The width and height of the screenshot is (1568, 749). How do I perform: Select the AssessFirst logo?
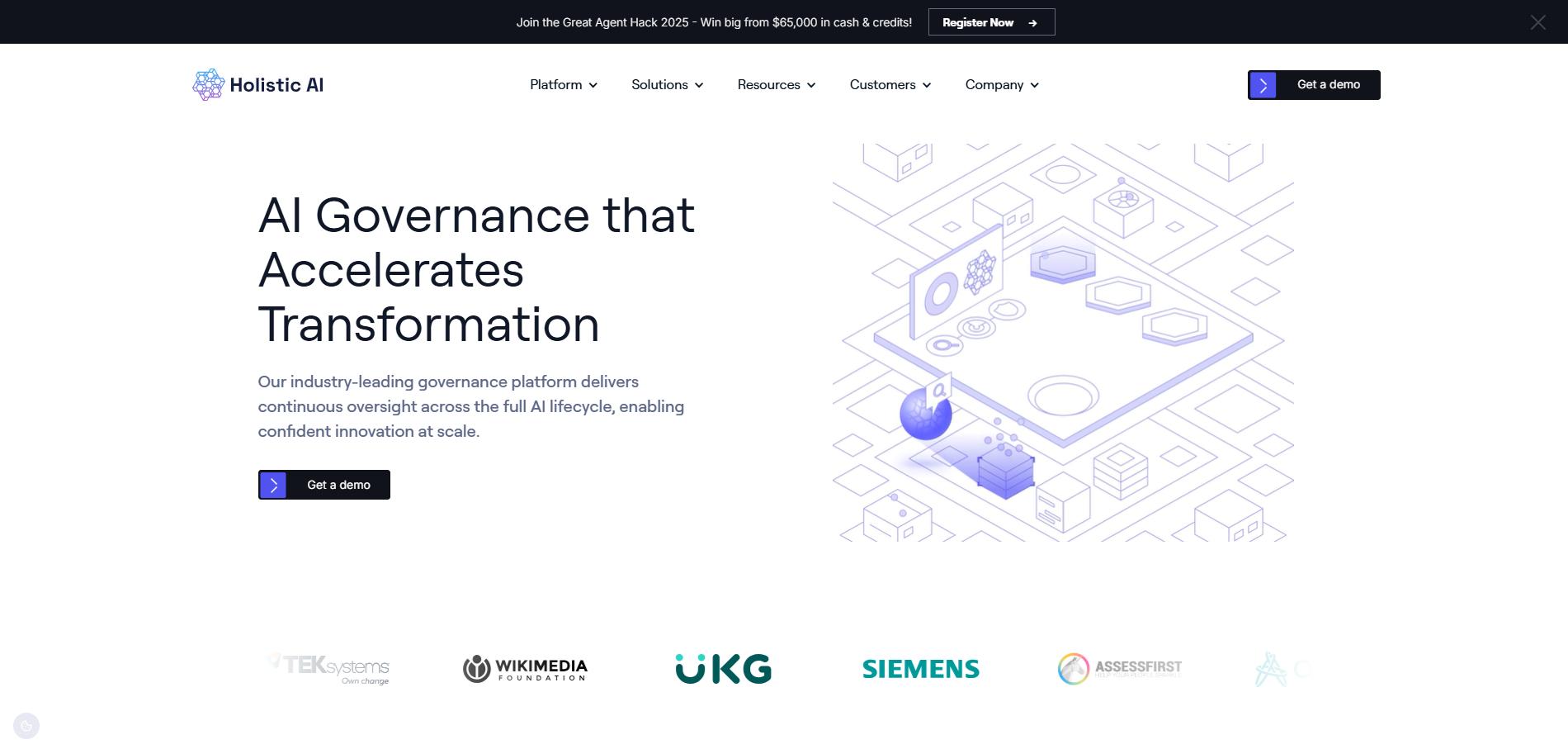tap(1119, 669)
